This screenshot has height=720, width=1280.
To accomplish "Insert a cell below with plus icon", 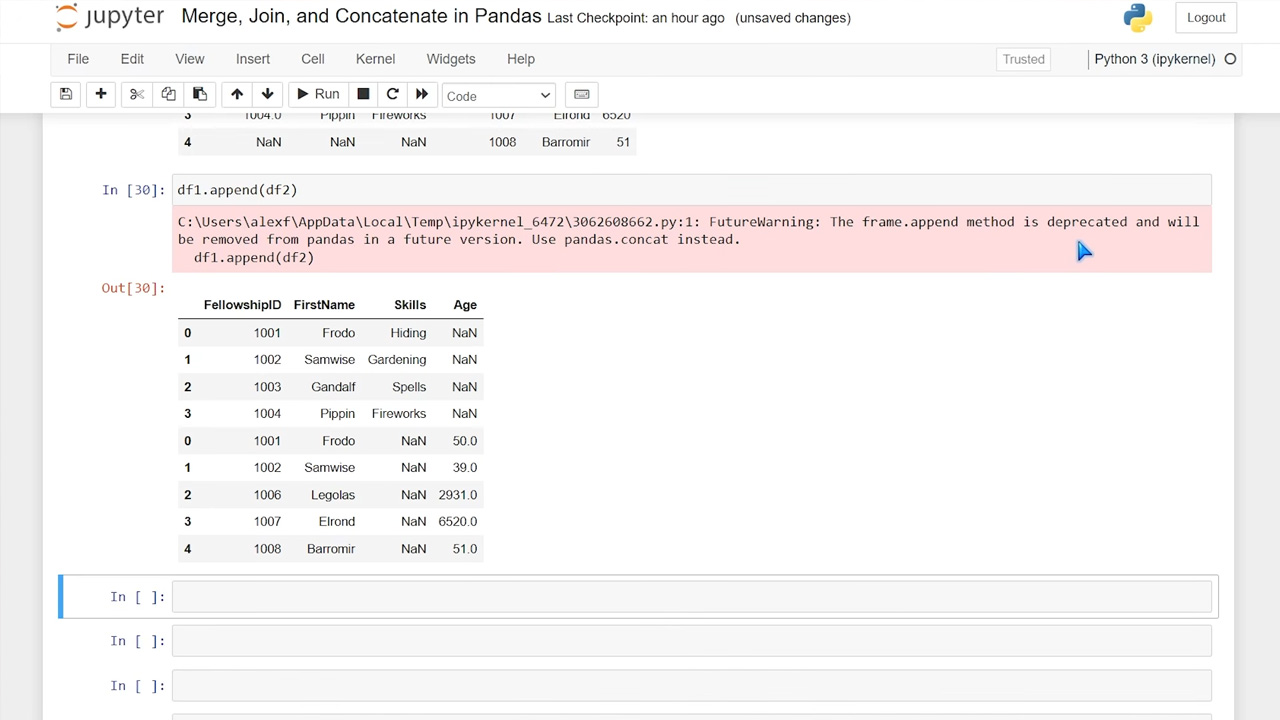I will [x=101, y=94].
